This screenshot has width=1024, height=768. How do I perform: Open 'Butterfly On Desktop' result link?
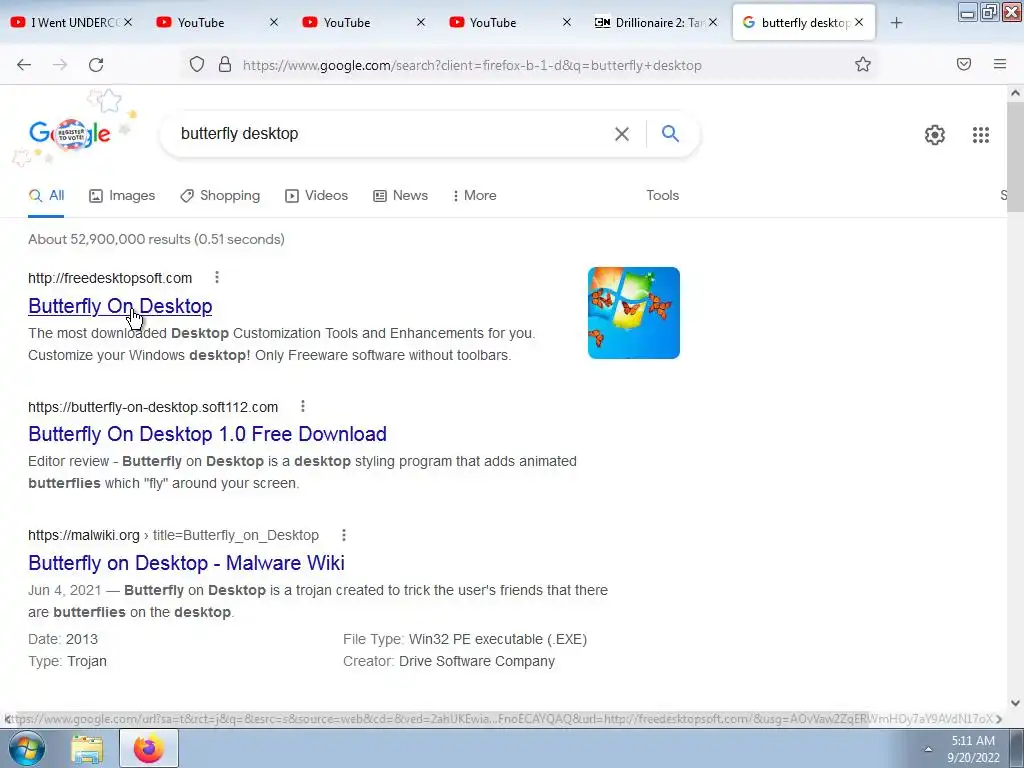[120, 306]
